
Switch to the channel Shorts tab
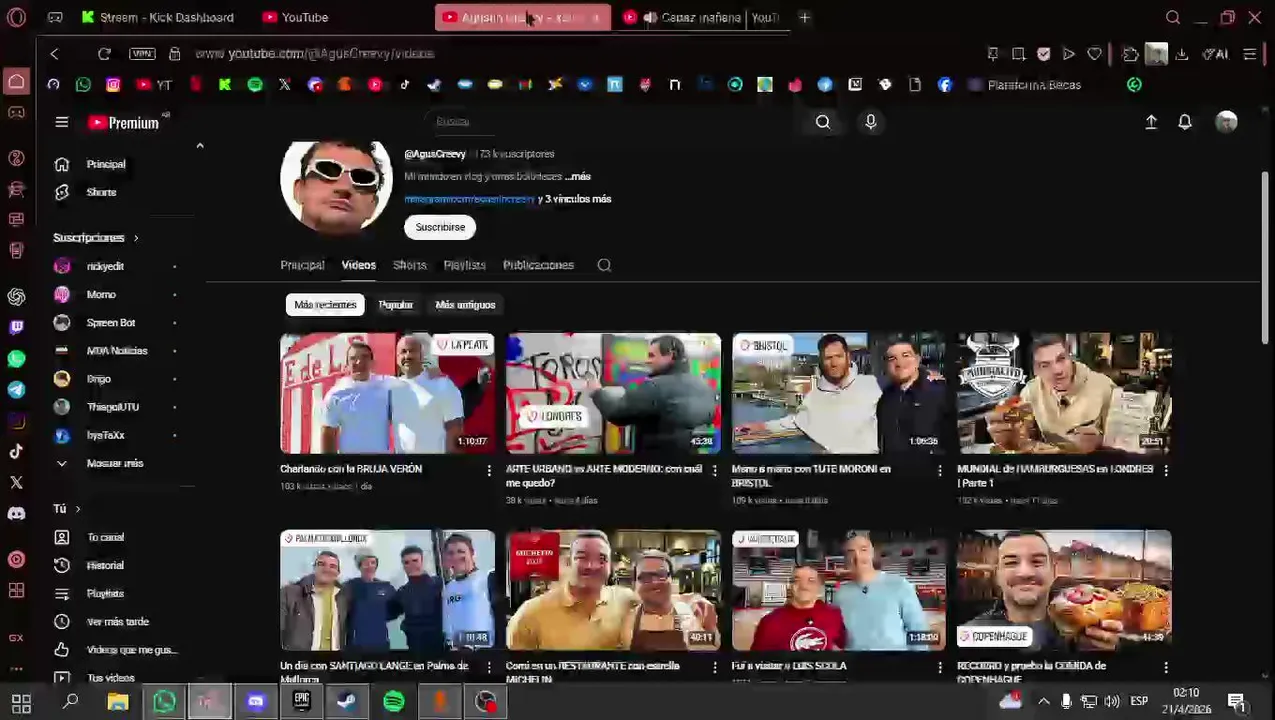(409, 265)
